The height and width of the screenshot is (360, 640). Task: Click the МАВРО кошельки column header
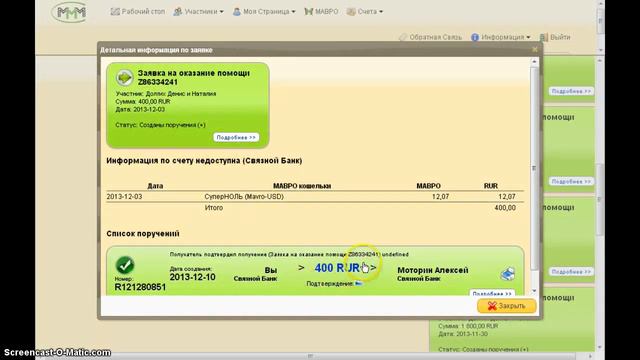pyautogui.click(x=302, y=186)
